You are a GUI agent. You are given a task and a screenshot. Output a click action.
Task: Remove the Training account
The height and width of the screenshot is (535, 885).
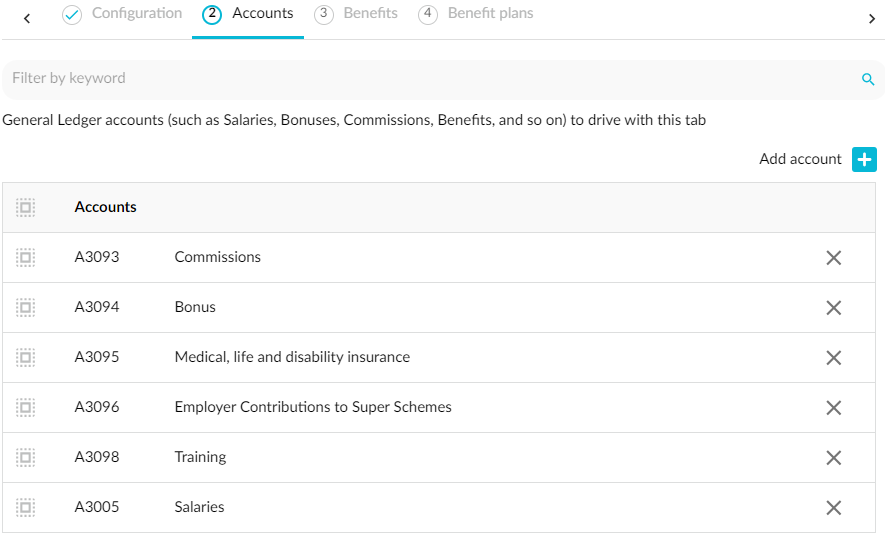tap(833, 458)
